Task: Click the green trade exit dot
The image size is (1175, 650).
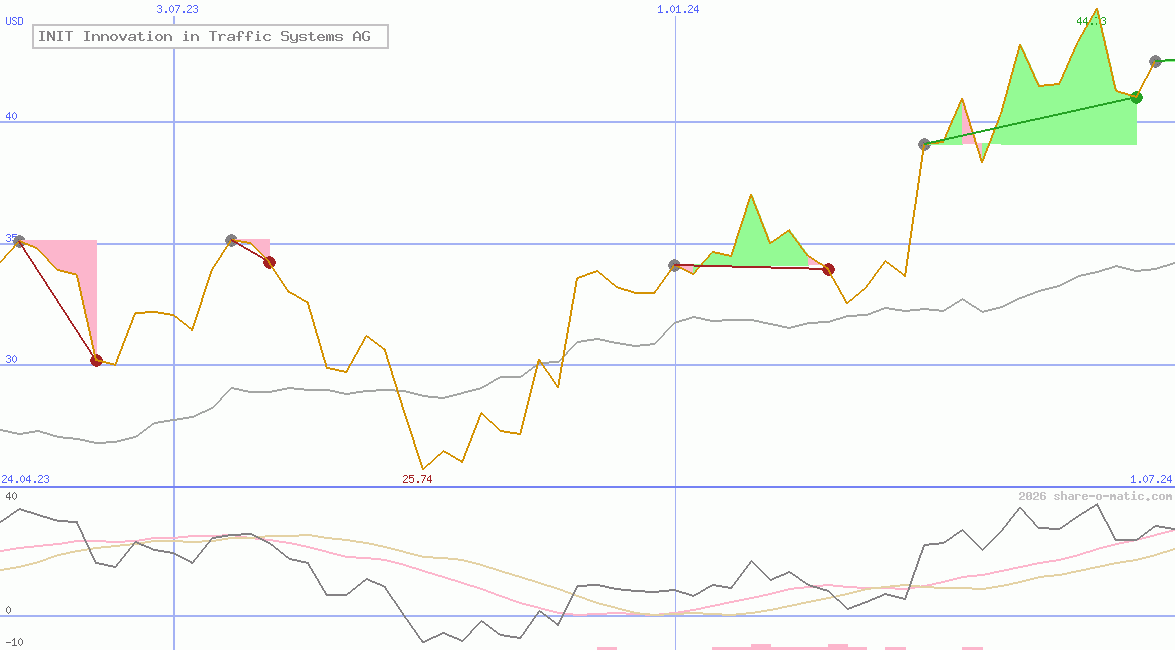Action: coord(1136,97)
